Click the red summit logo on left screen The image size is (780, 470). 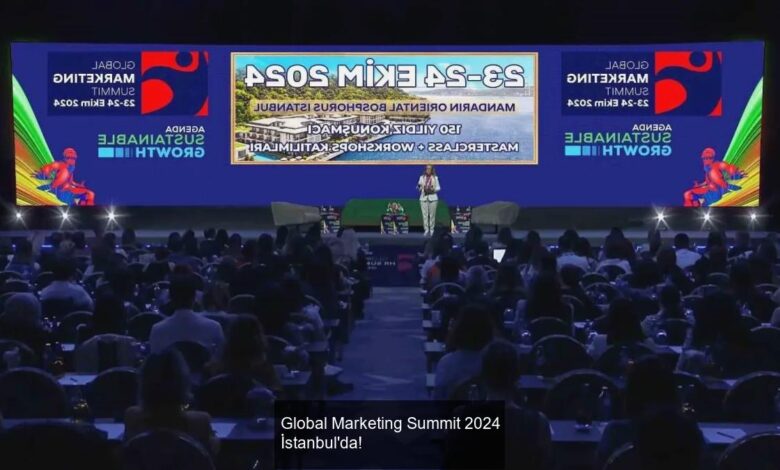(x=174, y=83)
